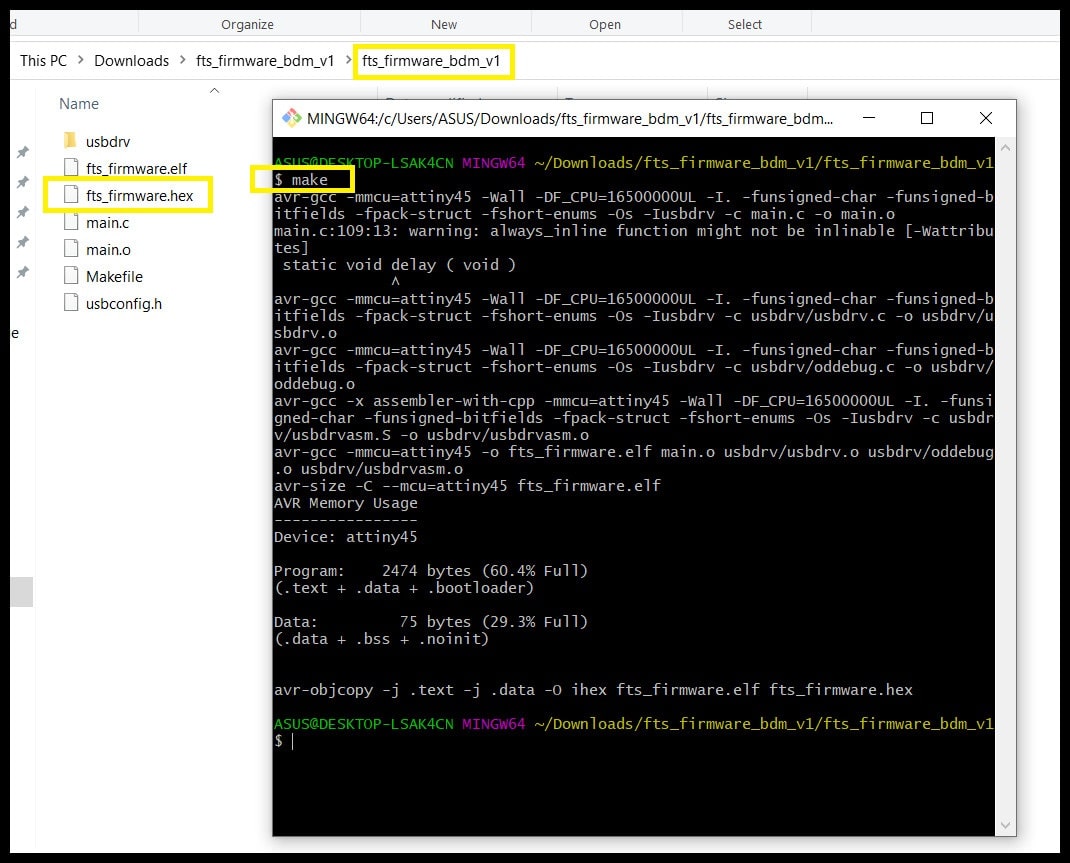Screen dimensions: 1070x863
Task: Click the Organize ribbon group label
Action: [247, 25]
